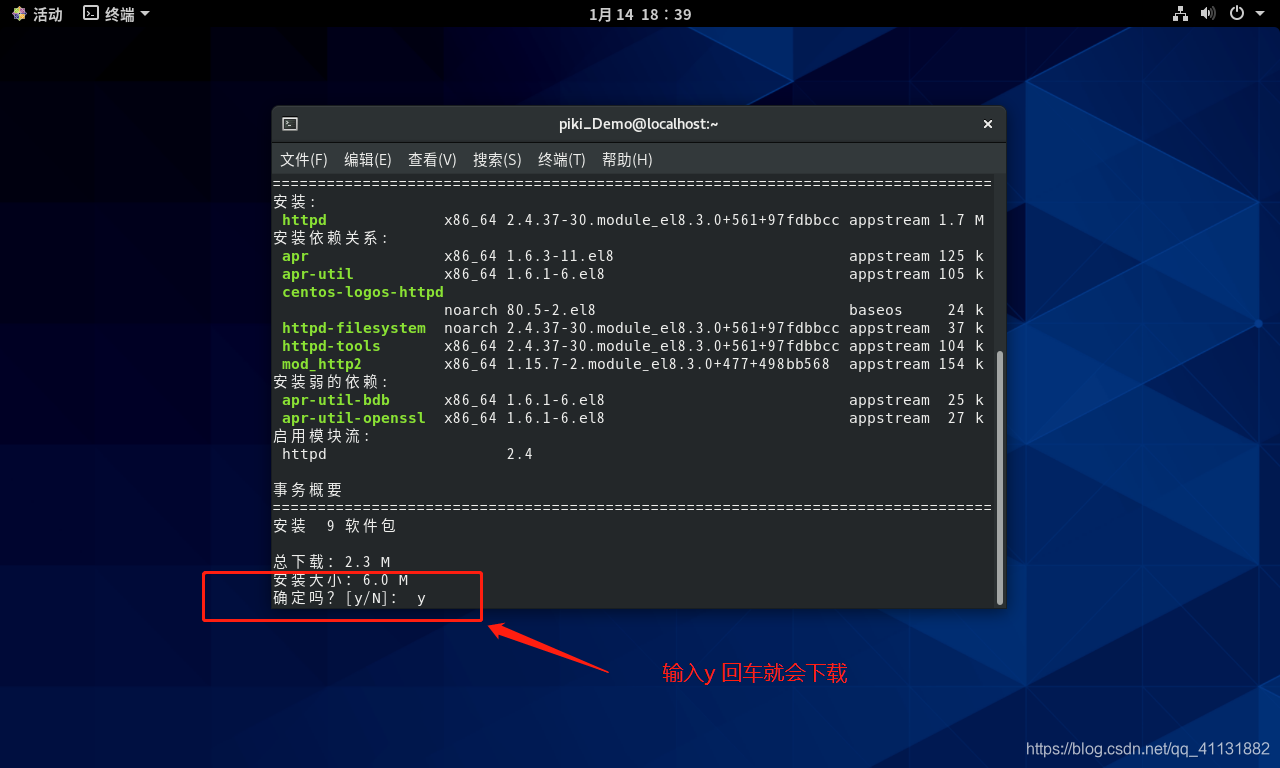The height and width of the screenshot is (768, 1280).
Task: Click mod_http2 package name
Action: [322, 364]
